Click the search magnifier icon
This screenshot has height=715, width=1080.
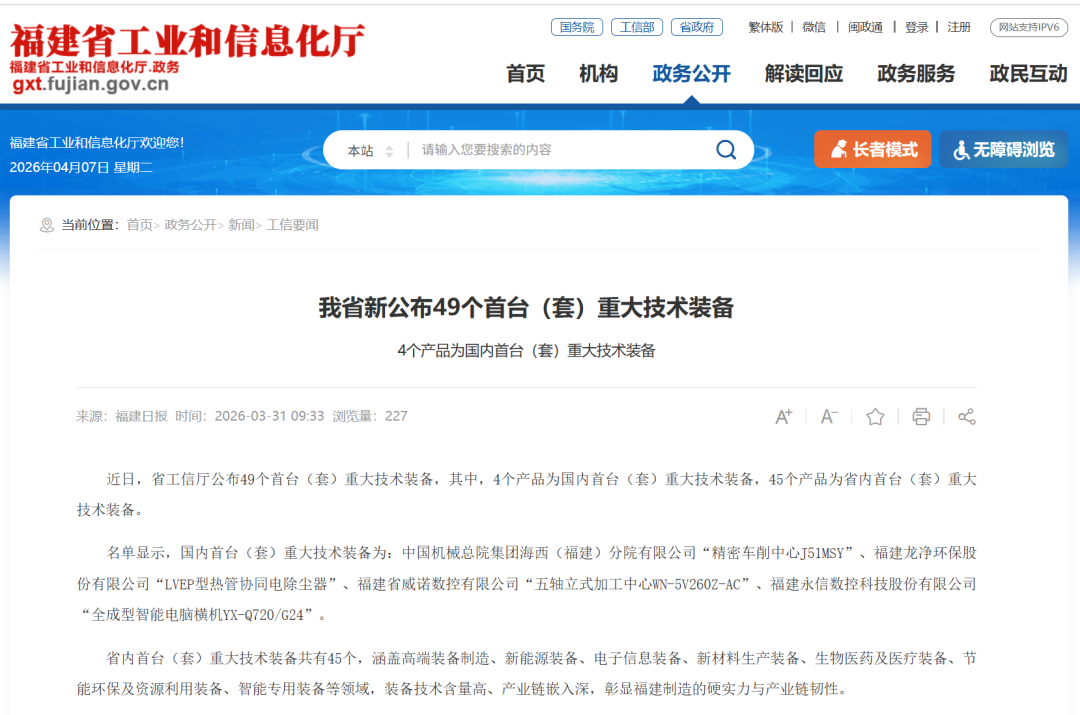(x=725, y=149)
